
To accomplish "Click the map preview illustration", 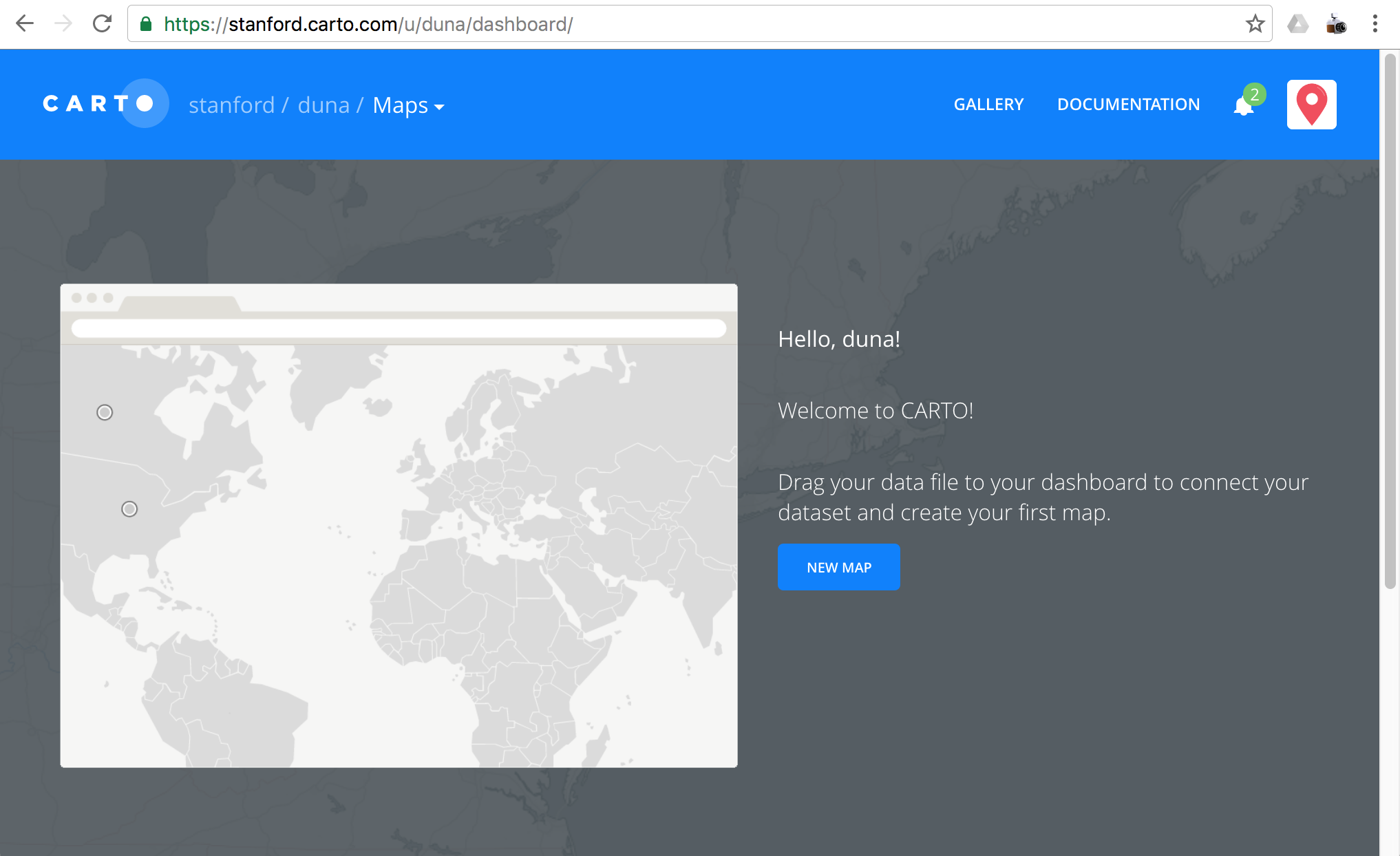I will point(399,526).
